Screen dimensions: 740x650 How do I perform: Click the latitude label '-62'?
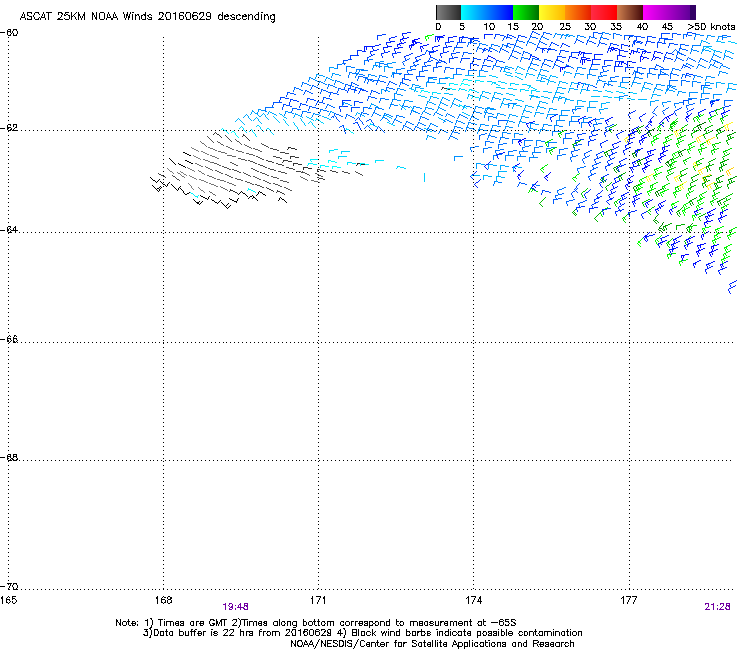pos(10,128)
